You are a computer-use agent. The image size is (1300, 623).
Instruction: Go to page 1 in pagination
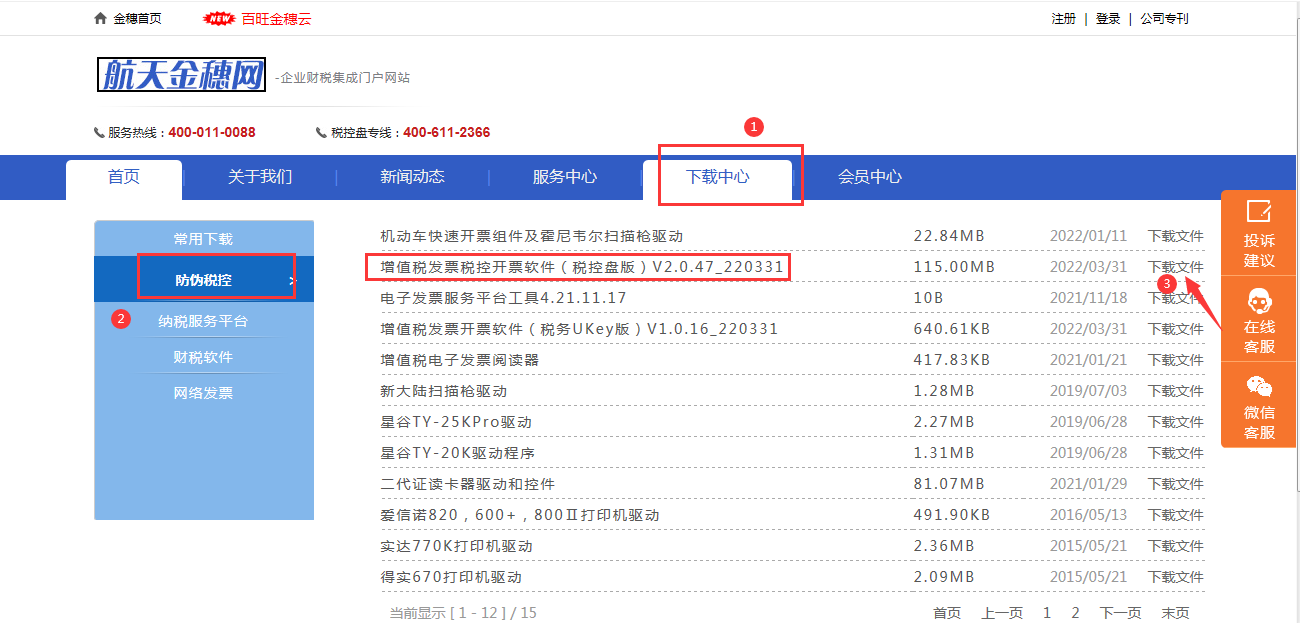(x=1047, y=613)
